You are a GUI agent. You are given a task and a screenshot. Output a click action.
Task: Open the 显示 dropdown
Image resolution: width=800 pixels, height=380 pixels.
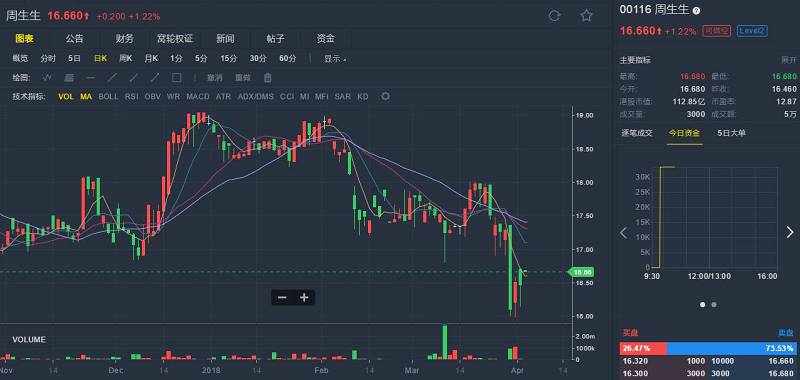(x=335, y=59)
